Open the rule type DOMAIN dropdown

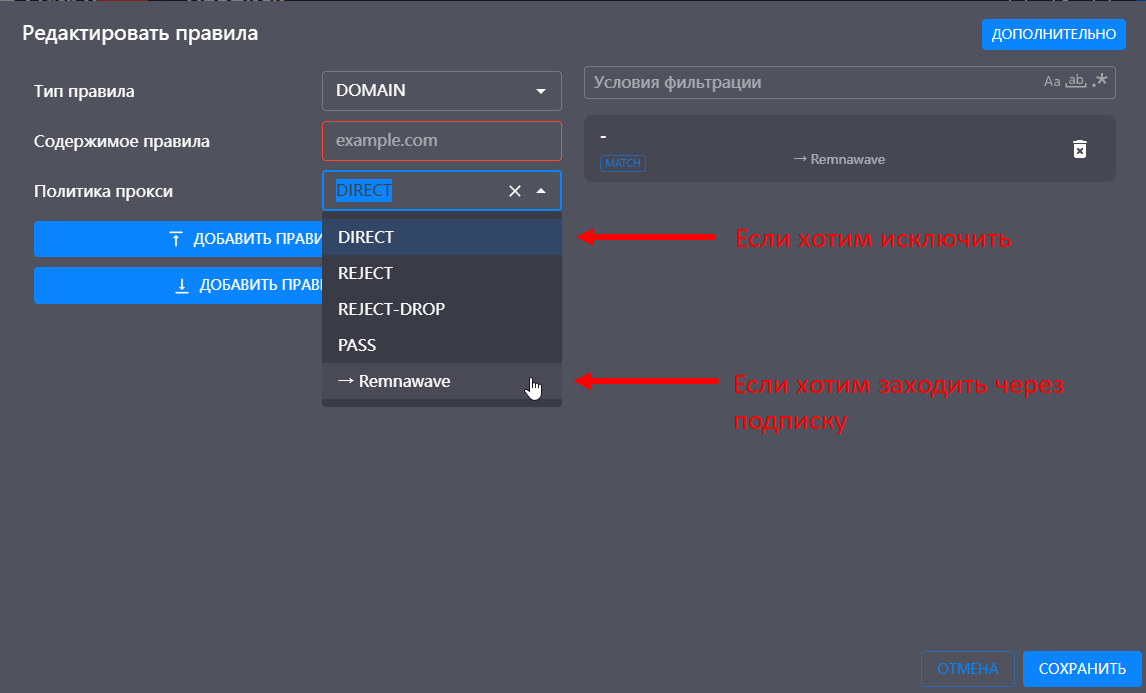(x=441, y=91)
